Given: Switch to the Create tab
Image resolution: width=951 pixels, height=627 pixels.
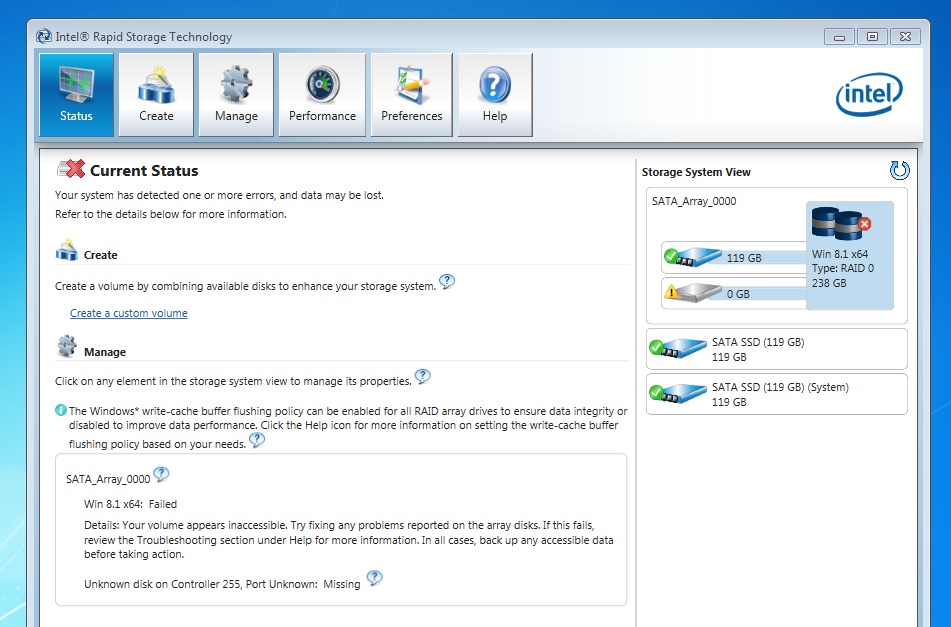Looking at the screenshot, I should [156, 95].
